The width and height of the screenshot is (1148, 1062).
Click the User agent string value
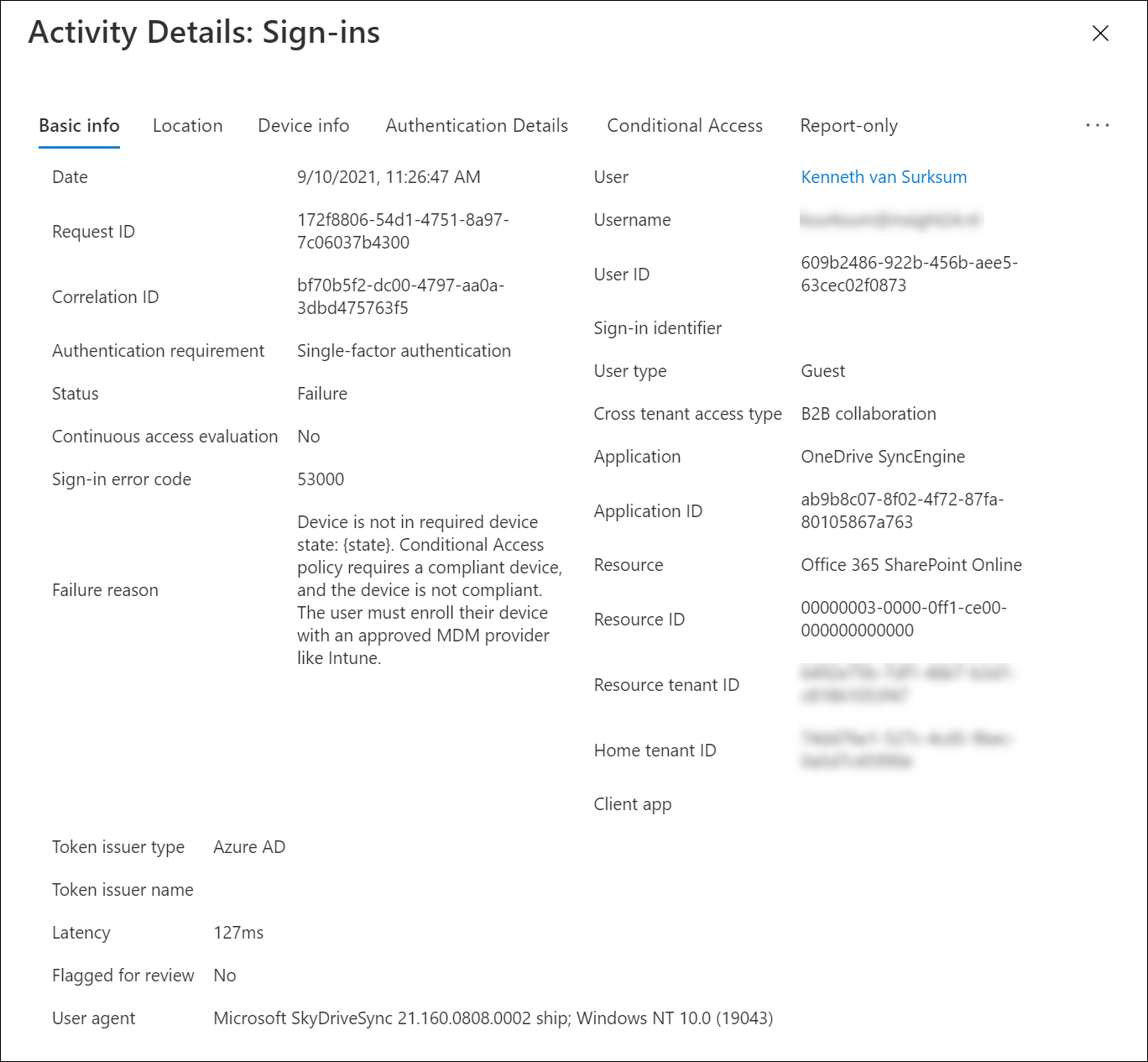[x=493, y=1018]
